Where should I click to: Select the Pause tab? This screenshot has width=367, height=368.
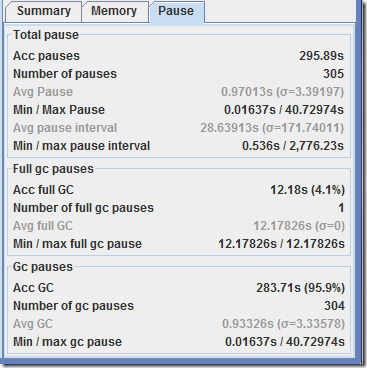pos(177,11)
